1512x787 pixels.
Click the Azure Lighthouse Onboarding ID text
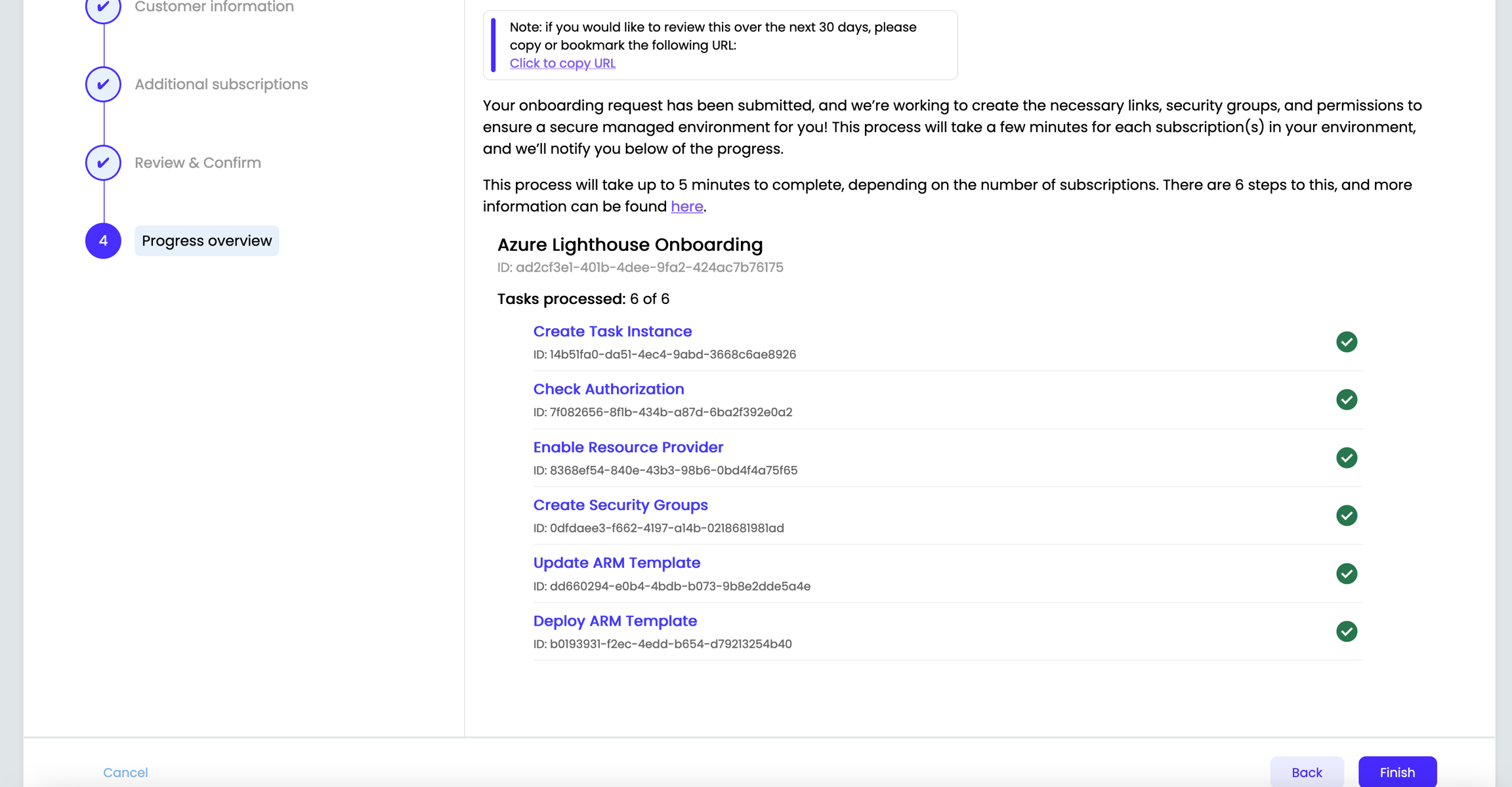click(640, 267)
